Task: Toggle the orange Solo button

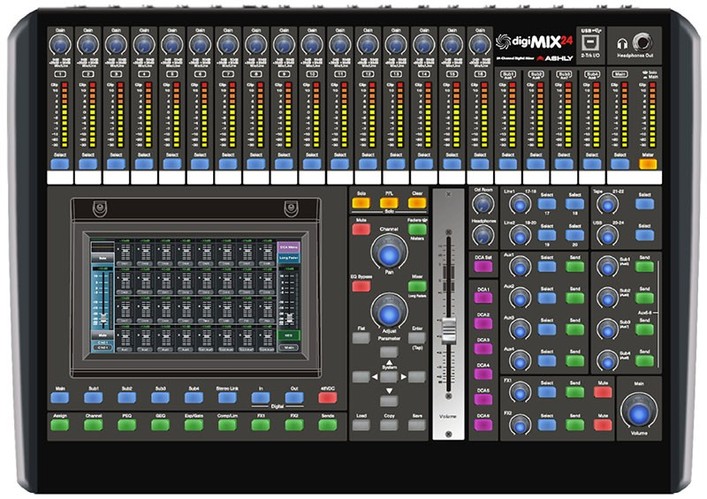Action: tap(361, 203)
